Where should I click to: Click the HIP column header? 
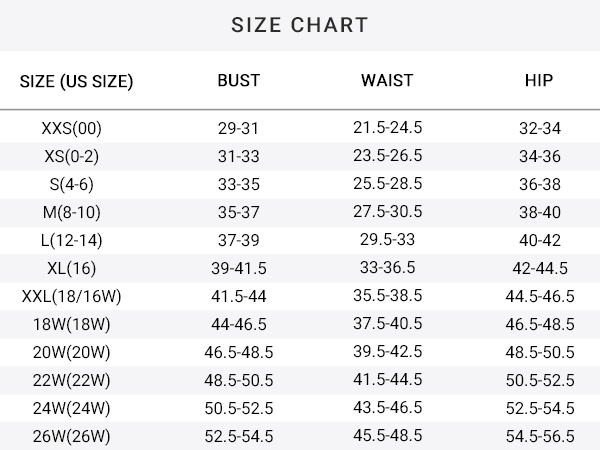539,80
